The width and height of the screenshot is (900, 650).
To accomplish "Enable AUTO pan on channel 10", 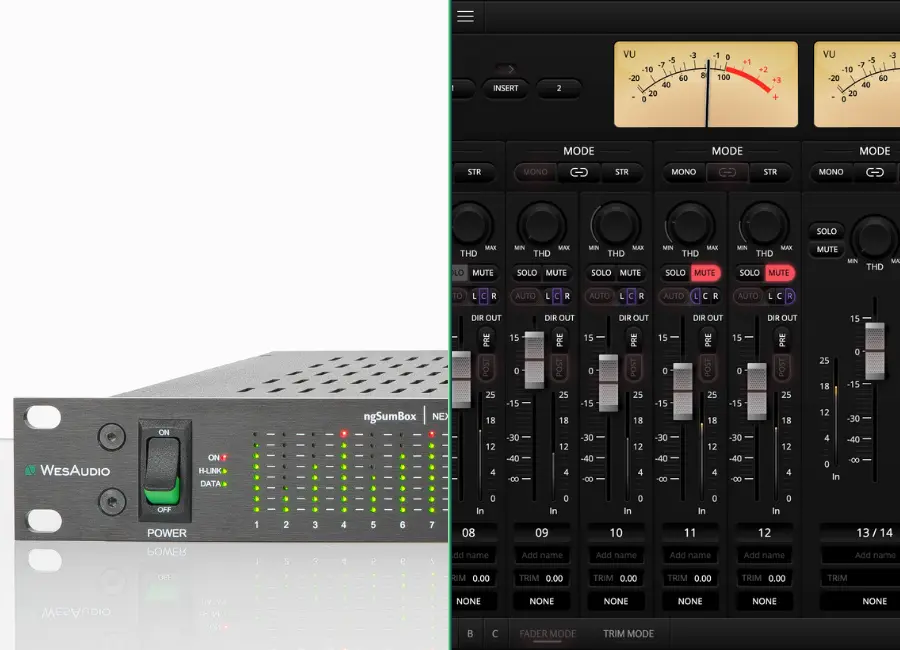I will click(x=599, y=296).
